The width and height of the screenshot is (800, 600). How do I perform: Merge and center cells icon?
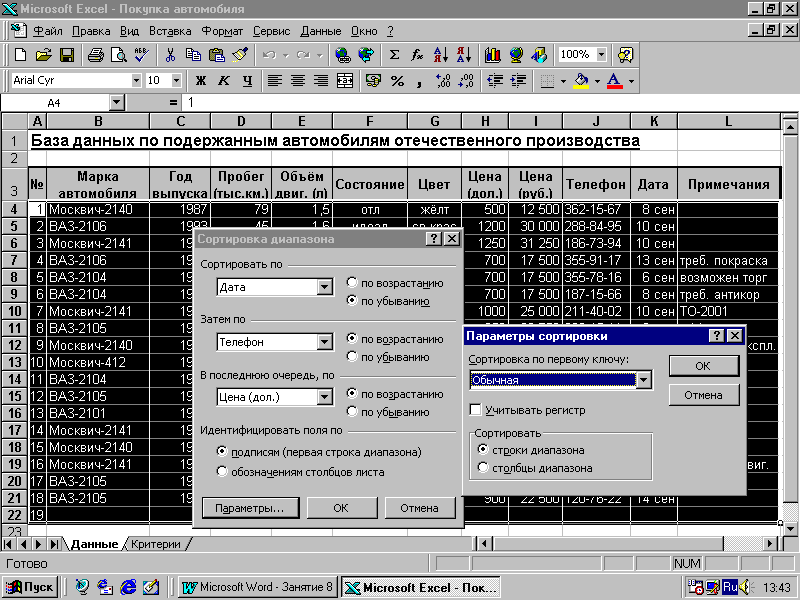[x=345, y=81]
